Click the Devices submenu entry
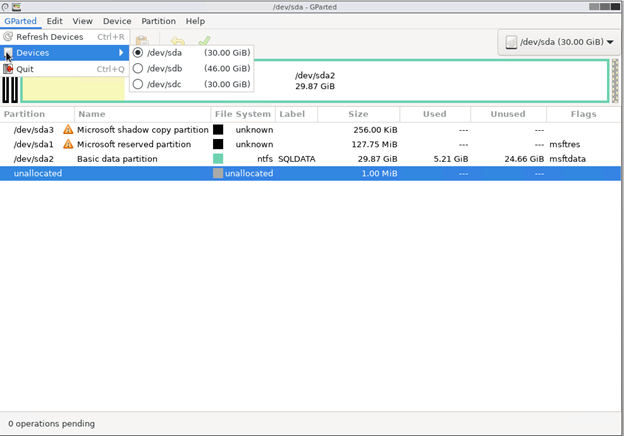The height and width of the screenshot is (436, 624). [64, 53]
